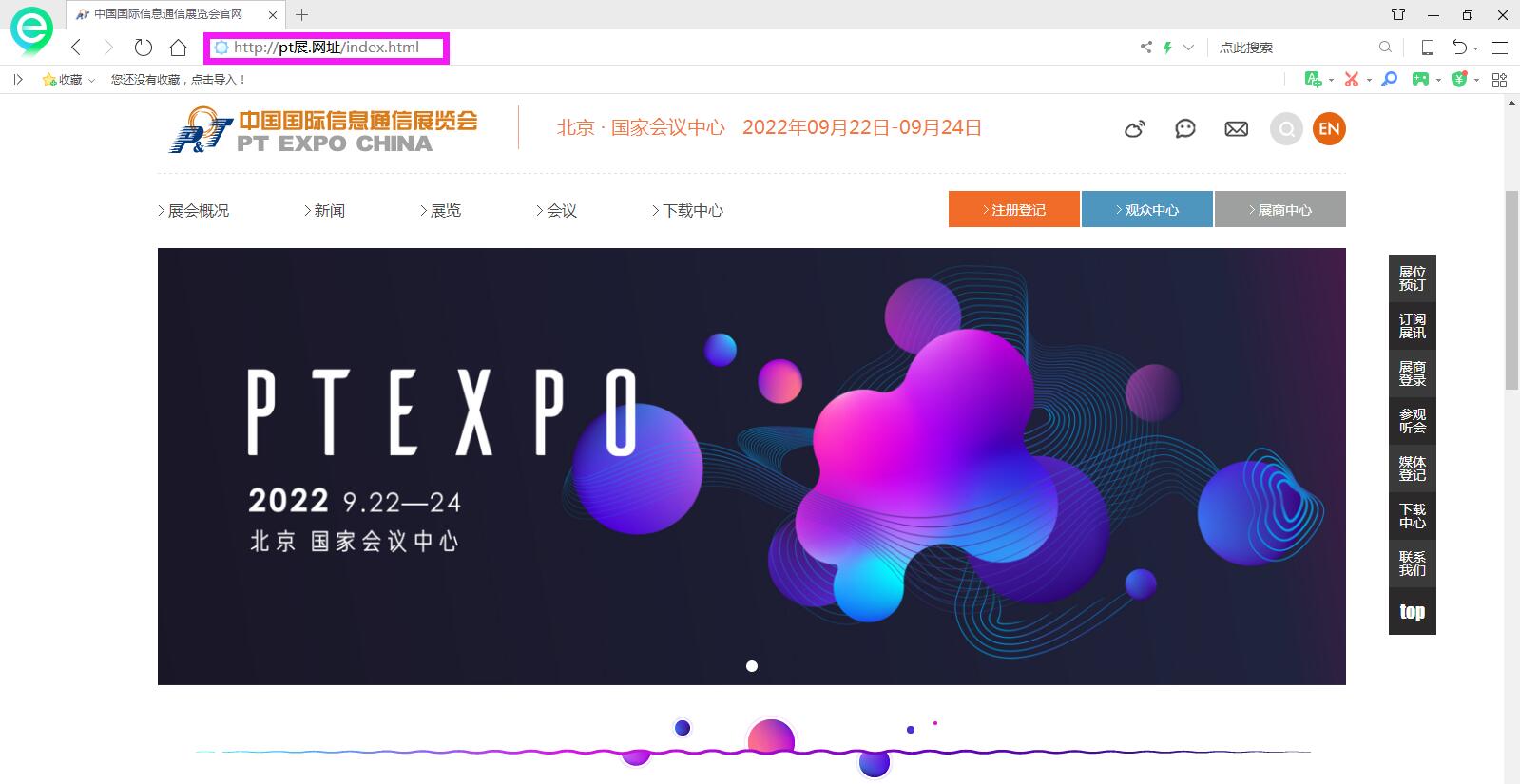Viewport: 1520px width, 784px height.
Task: Open the browser hamburger main menu
Action: coord(1500,48)
